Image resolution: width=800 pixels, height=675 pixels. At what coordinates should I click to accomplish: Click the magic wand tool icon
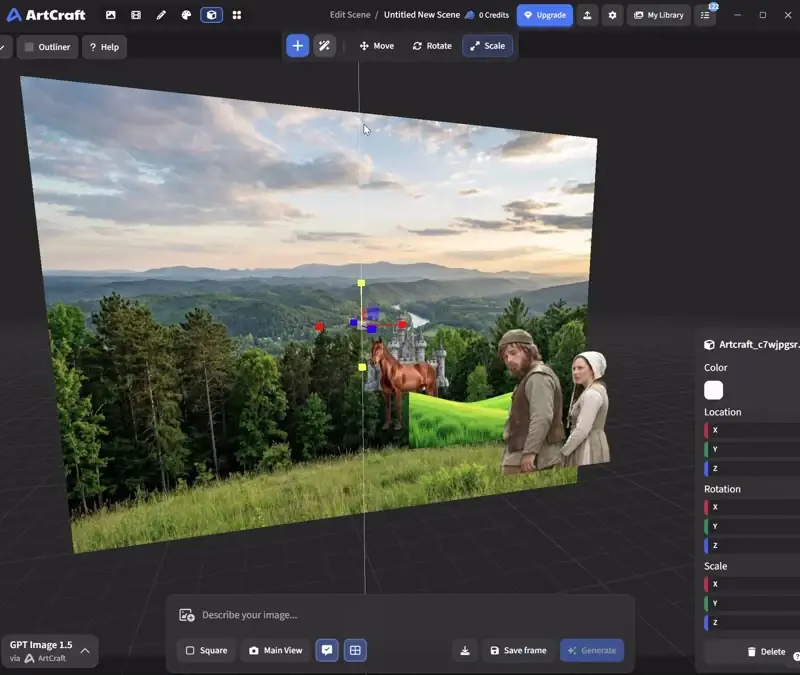tap(324, 46)
